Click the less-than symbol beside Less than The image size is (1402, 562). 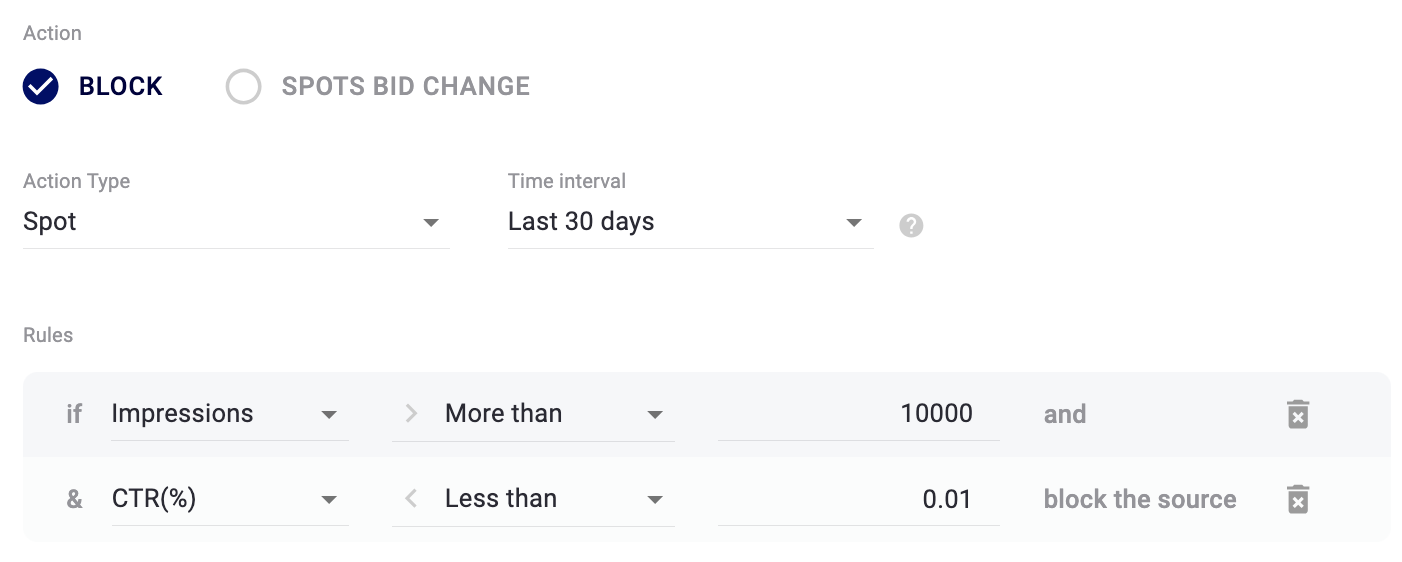411,499
